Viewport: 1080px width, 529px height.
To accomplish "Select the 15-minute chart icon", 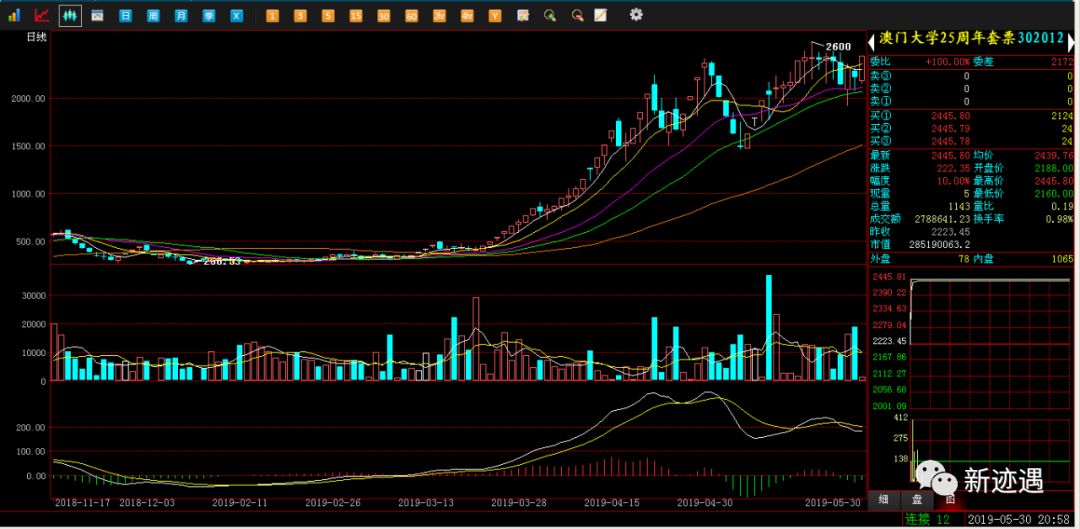I will click(355, 15).
